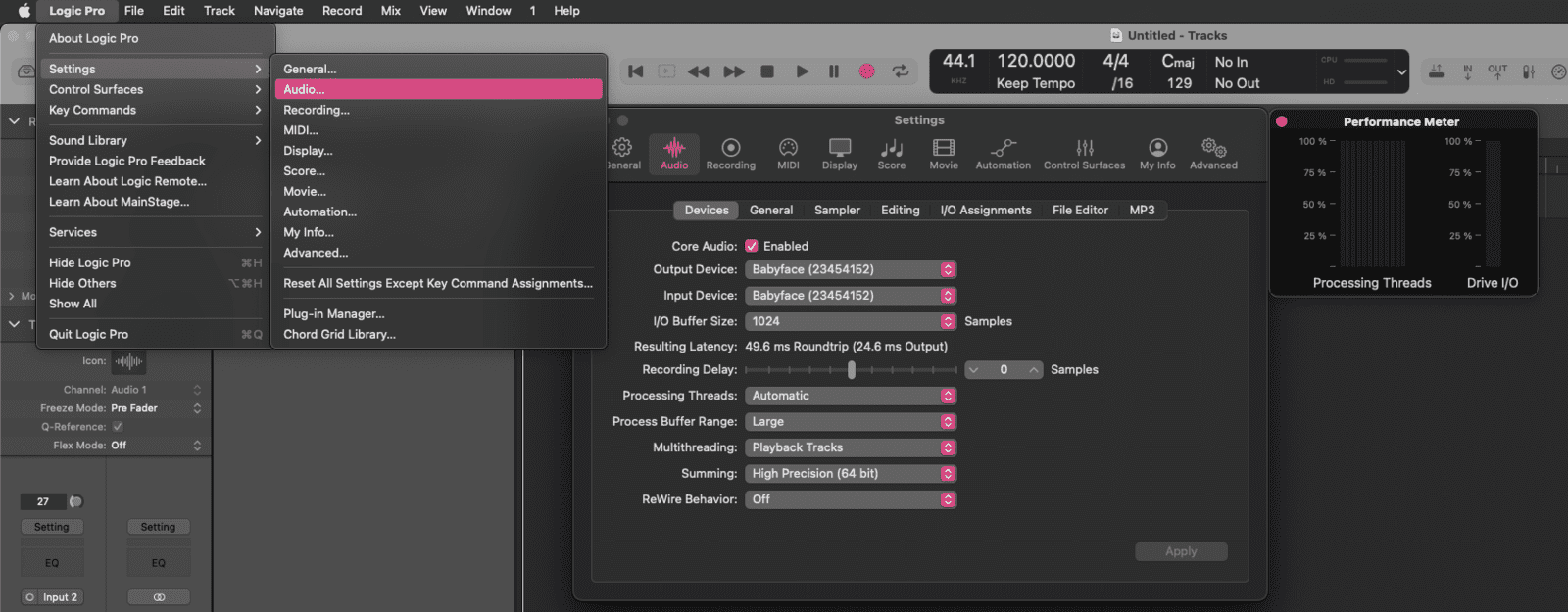The image size is (1568, 612).
Task: Open the My Info settings pane icon
Action: (1157, 154)
